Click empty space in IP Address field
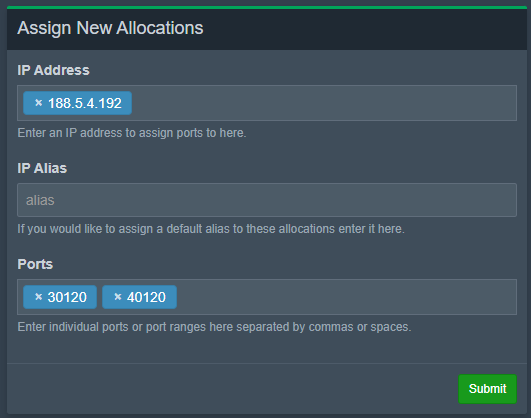 click(323, 103)
